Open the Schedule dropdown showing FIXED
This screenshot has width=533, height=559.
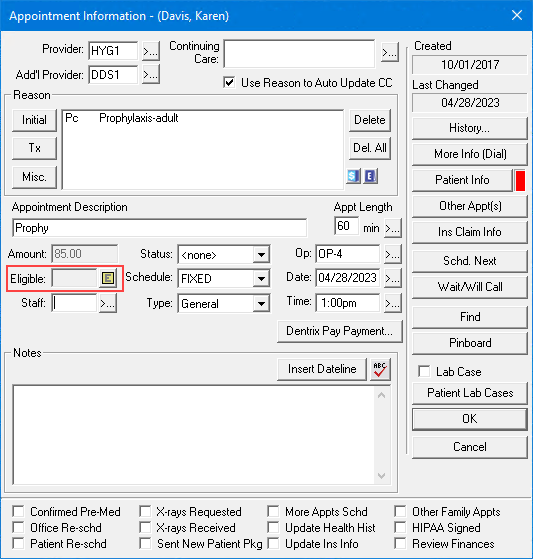tap(261, 278)
